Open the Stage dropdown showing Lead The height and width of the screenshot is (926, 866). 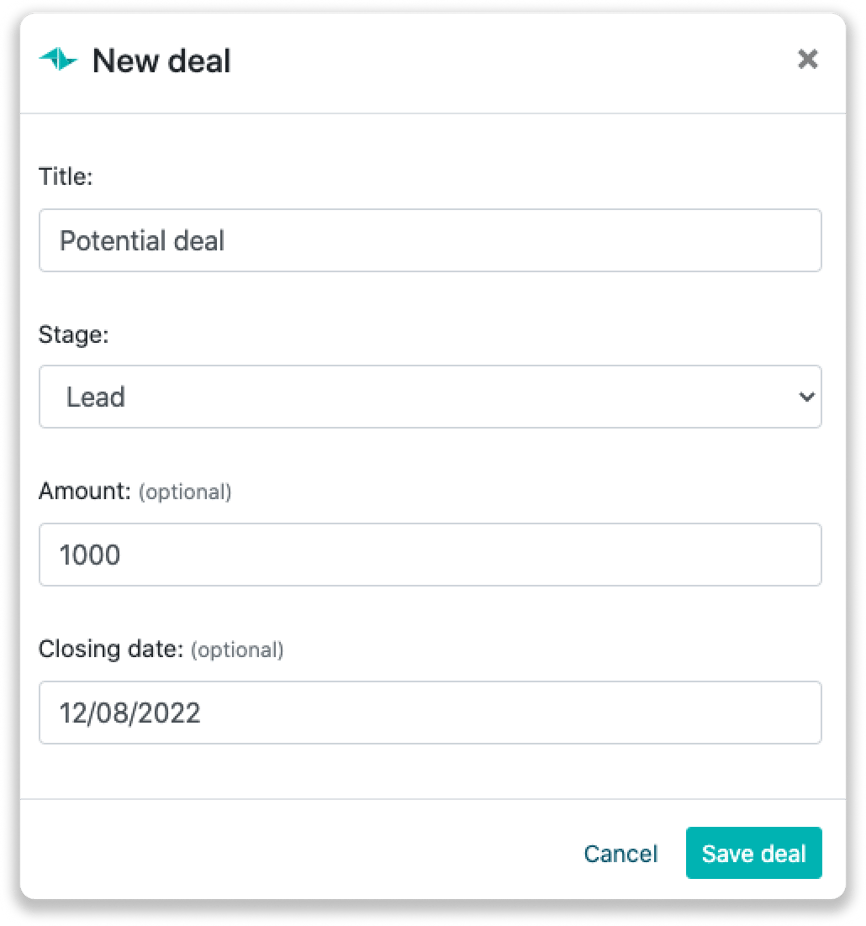tap(430, 397)
